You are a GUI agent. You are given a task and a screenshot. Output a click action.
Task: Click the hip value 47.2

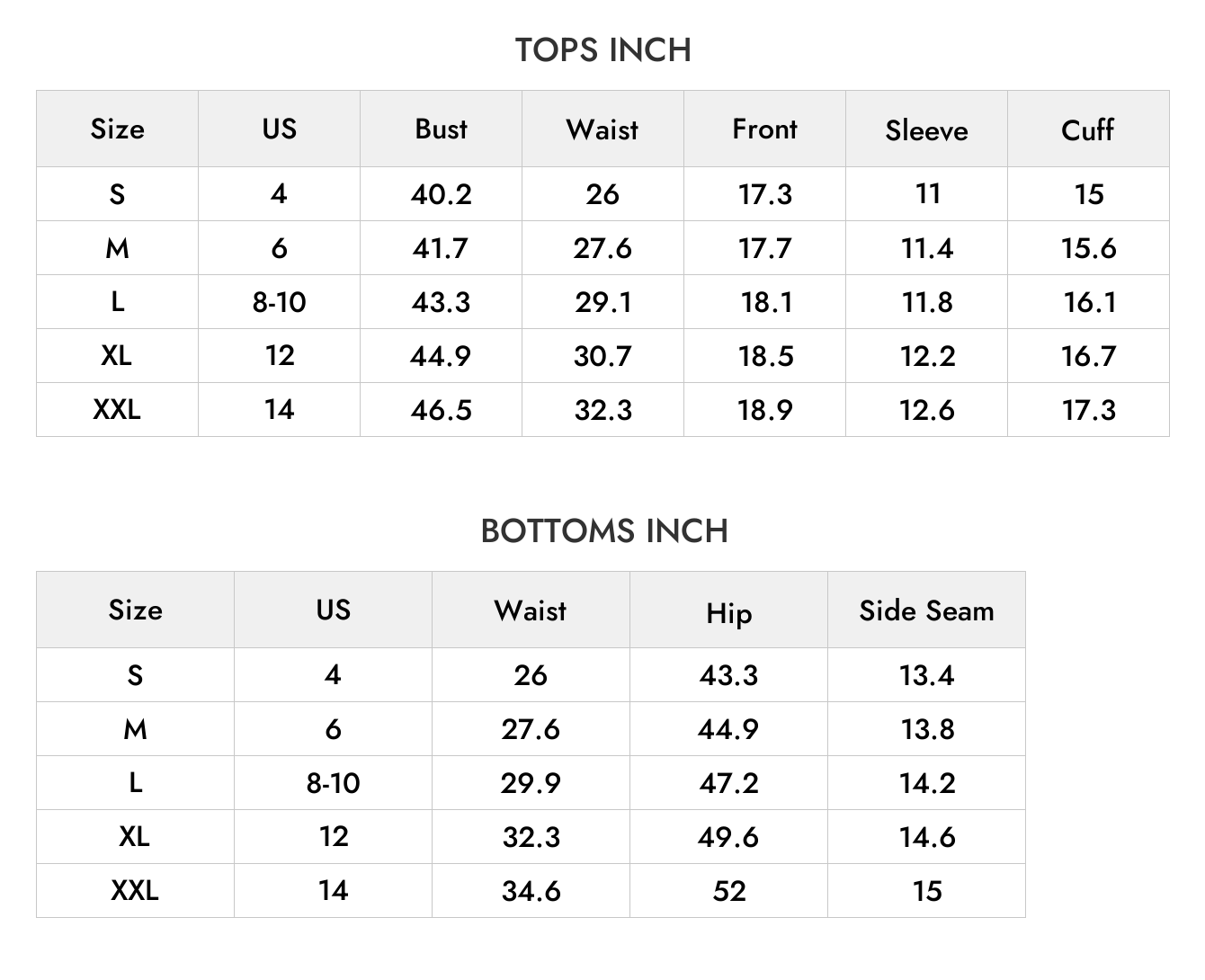click(x=728, y=783)
